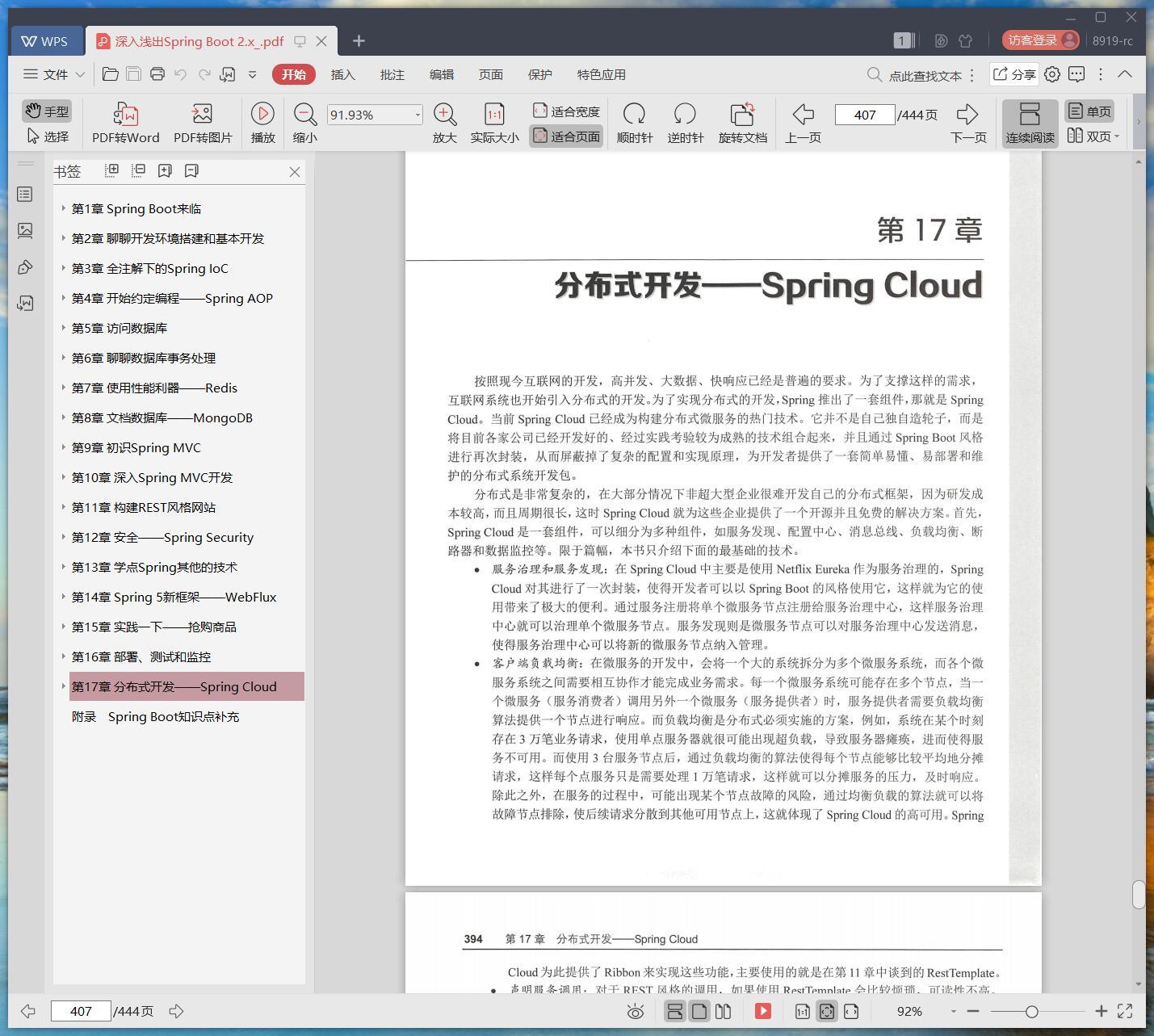This screenshot has height=1036, width=1154.
Task: Select the selection tool (选择)
Action: point(48,136)
